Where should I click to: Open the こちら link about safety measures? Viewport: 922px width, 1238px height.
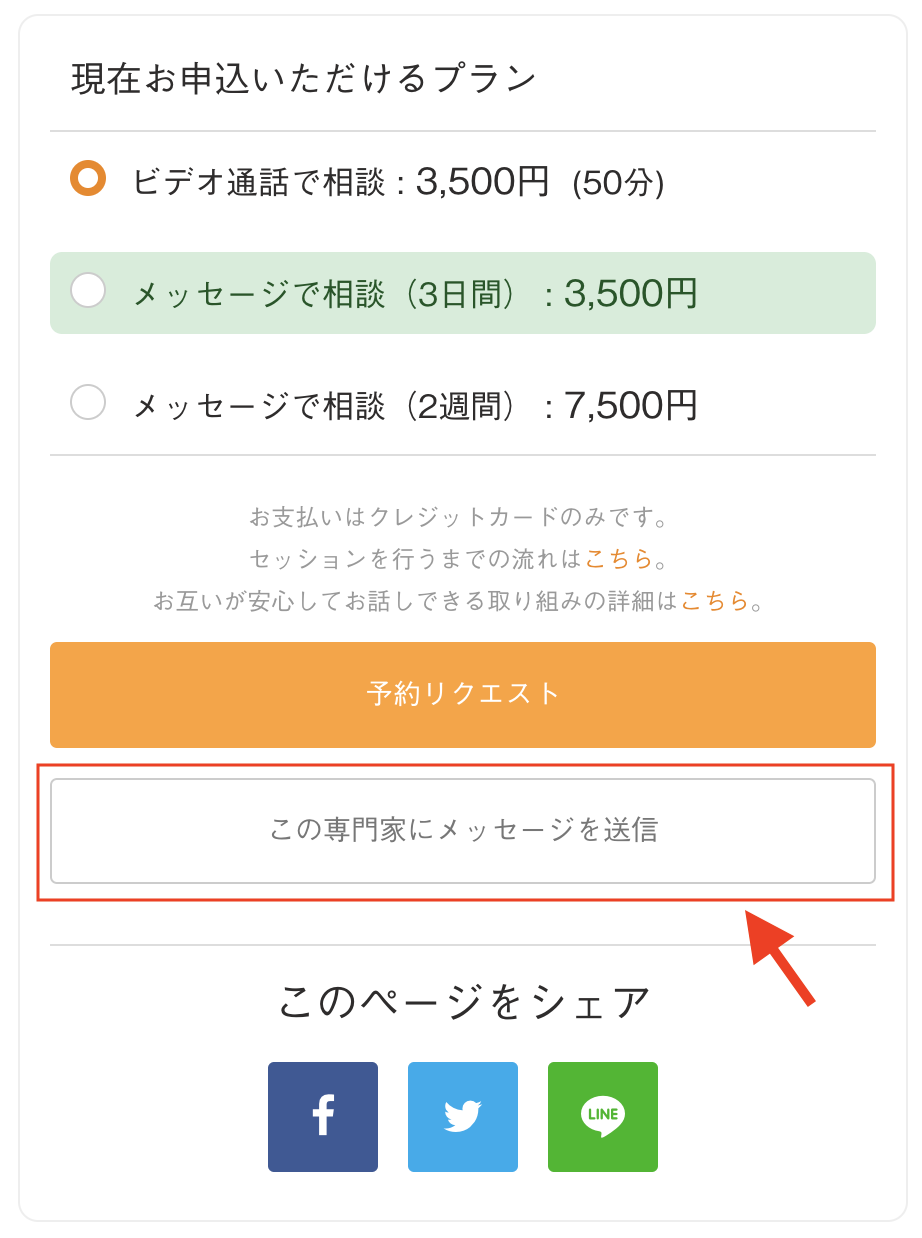[714, 600]
